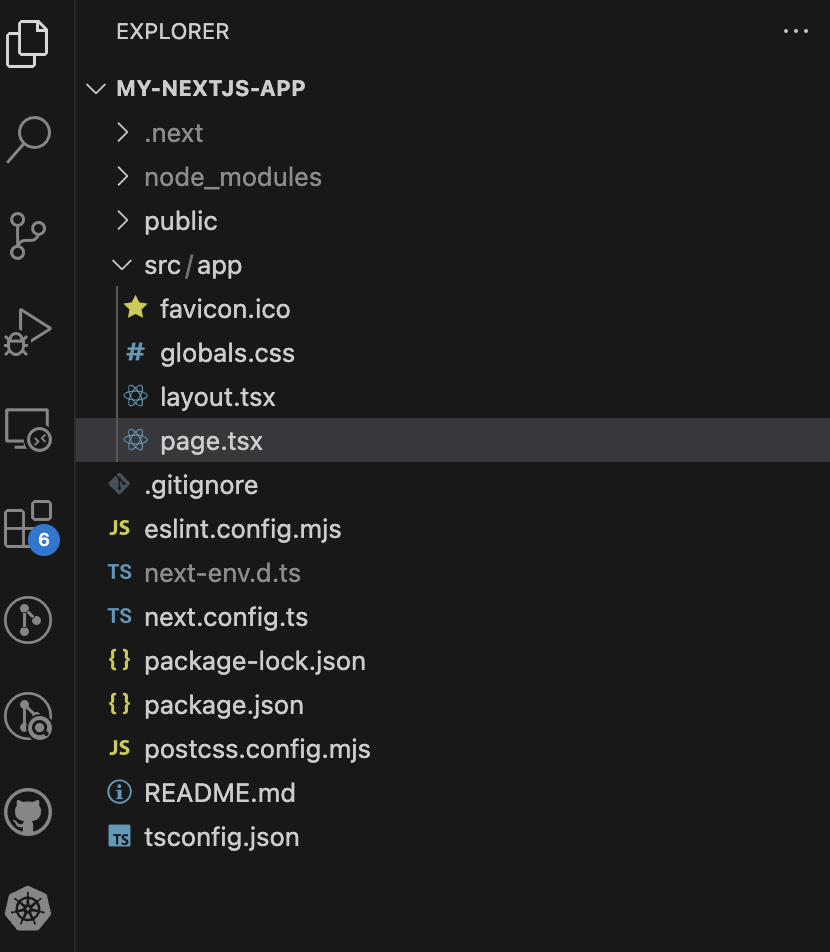The width and height of the screenshot is (830, 952).
Task: Open the Explorer view in activity bar
Action: (x=27, y=43)
